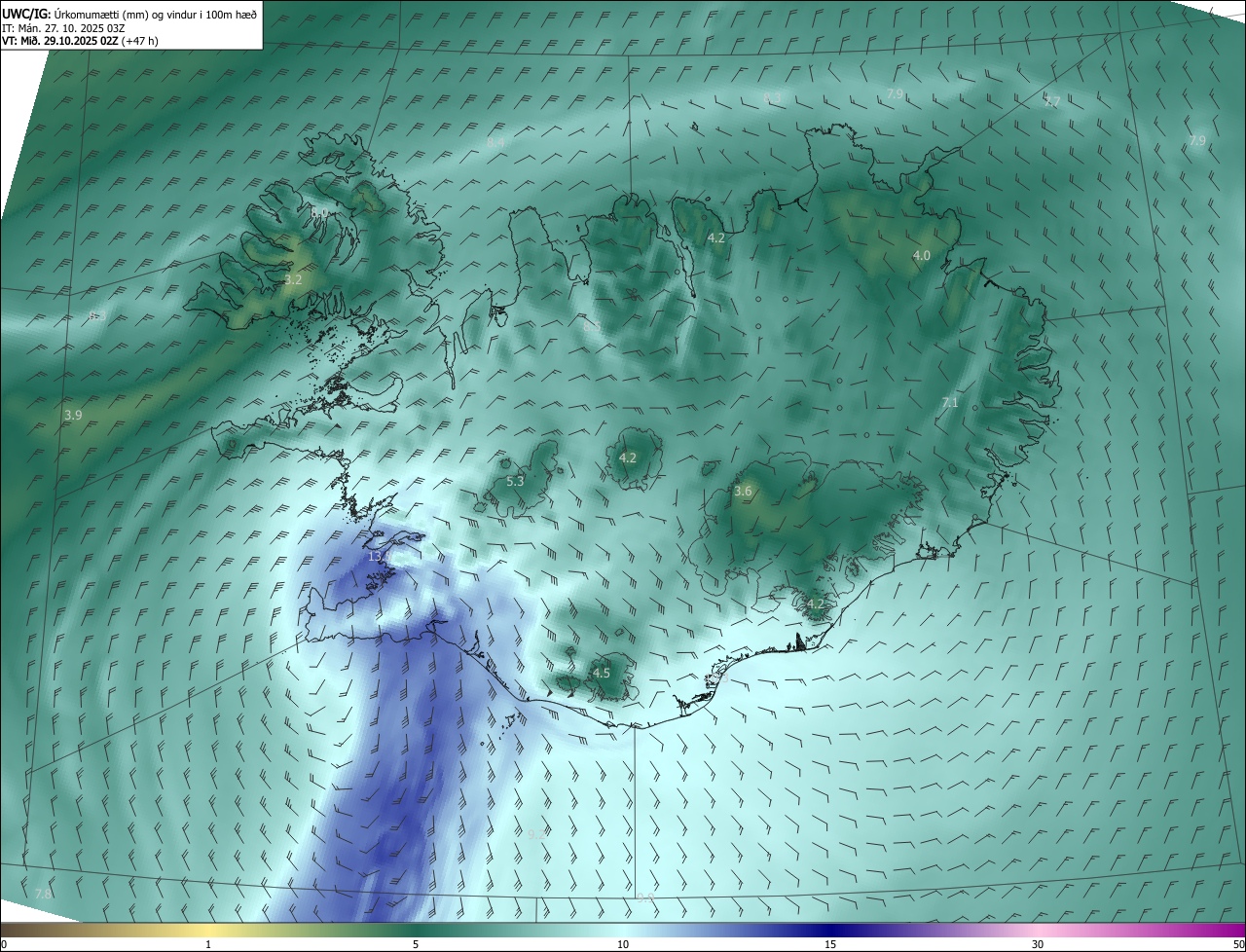This screenshot has height=952, width=1246.
Task: Click the 7.8 value in the map's bottom-left corner
Action: coord(43,894)
